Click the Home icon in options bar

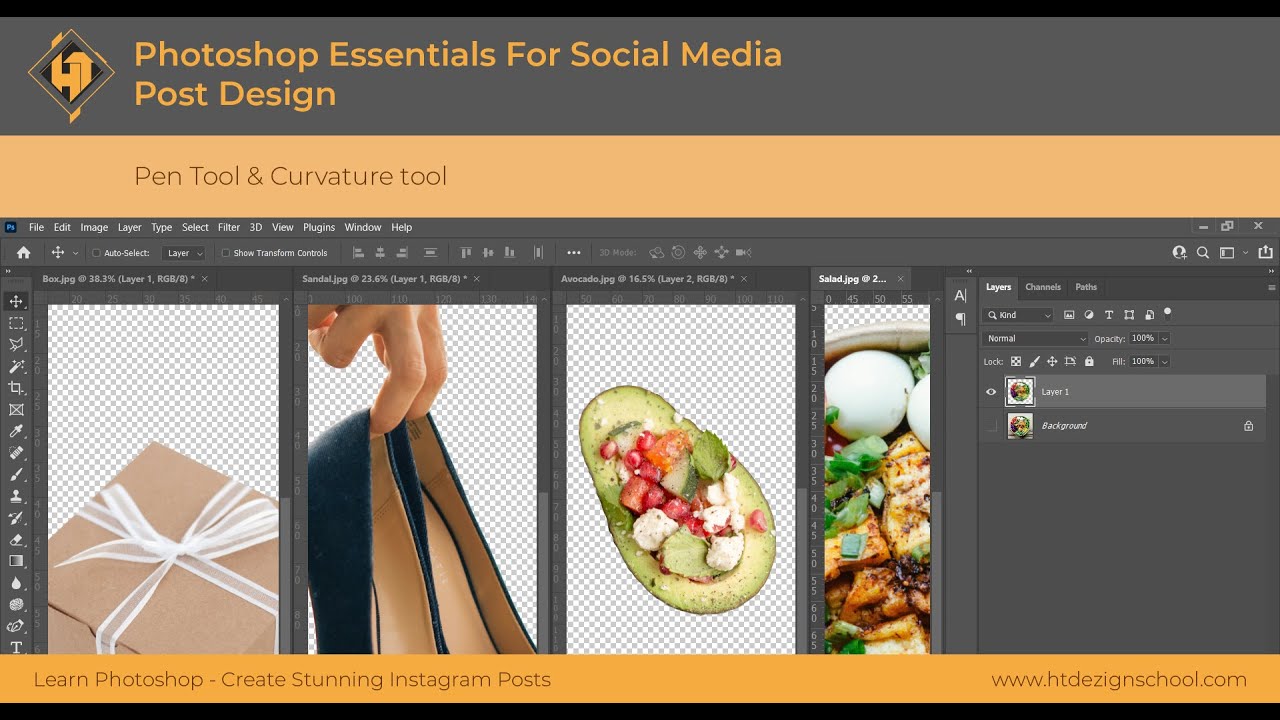pos(24,253)
